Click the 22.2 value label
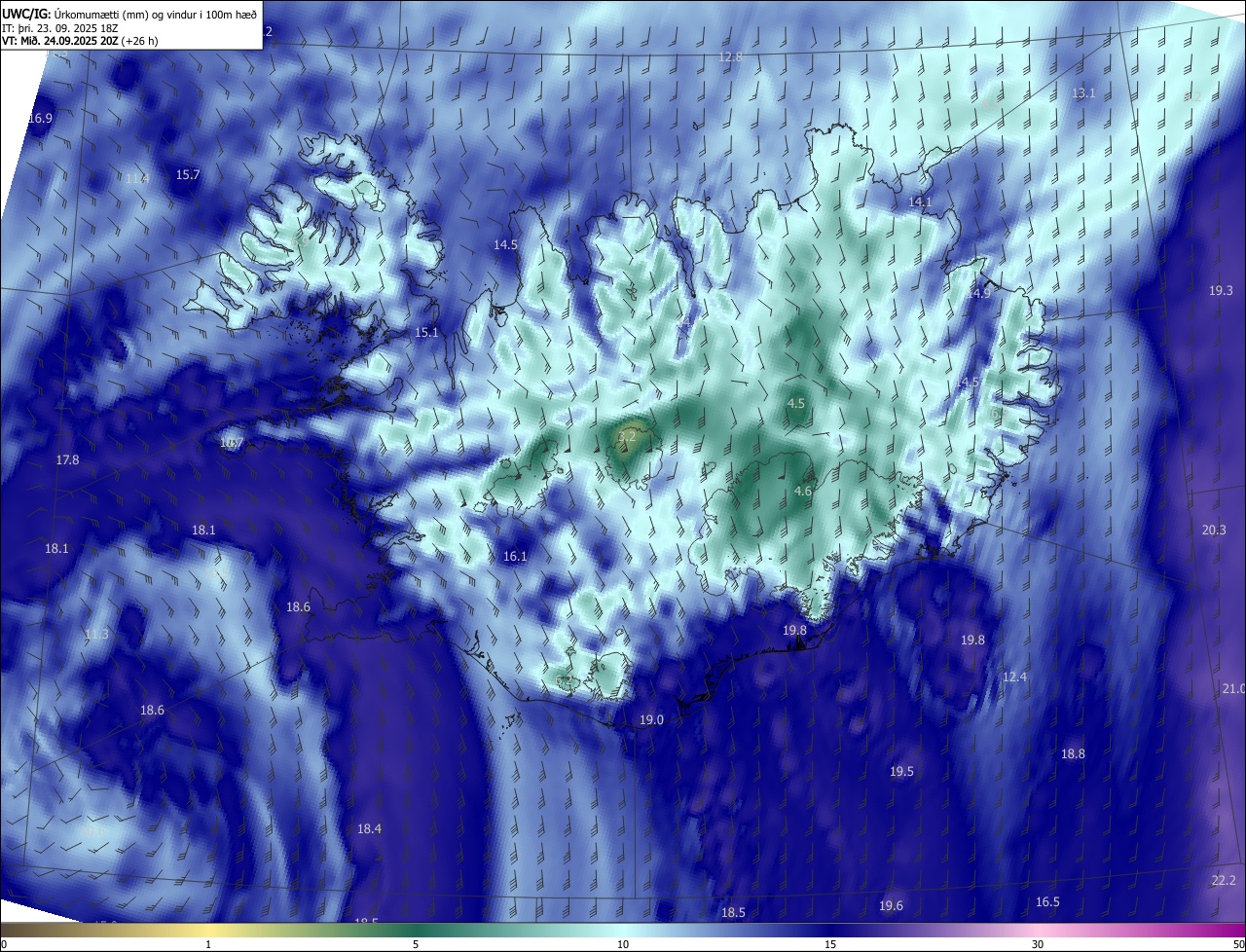The height and width of the screenshot is (952, 1246). tap(1224, 880)
